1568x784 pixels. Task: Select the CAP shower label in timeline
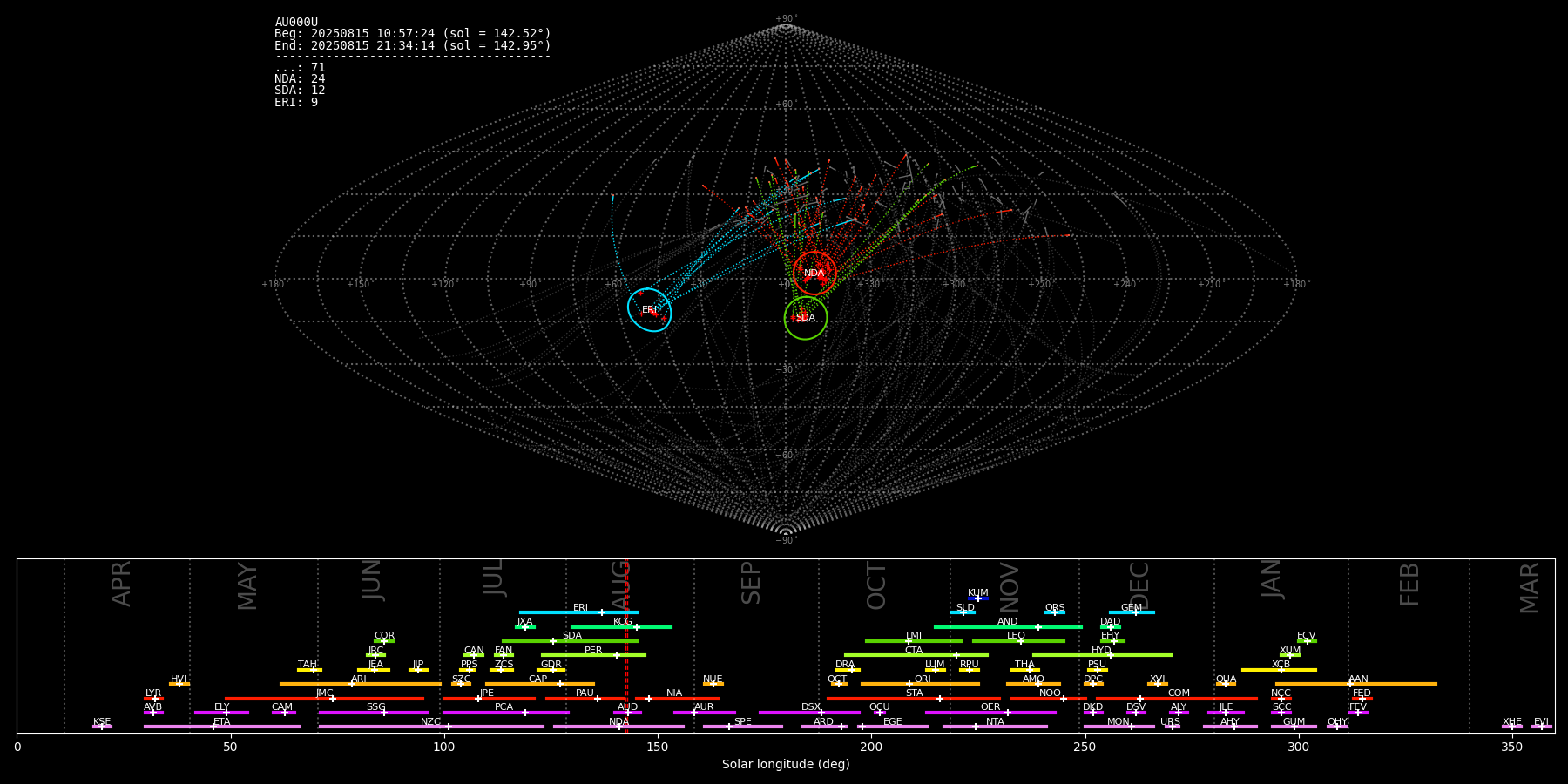[538, 679]
